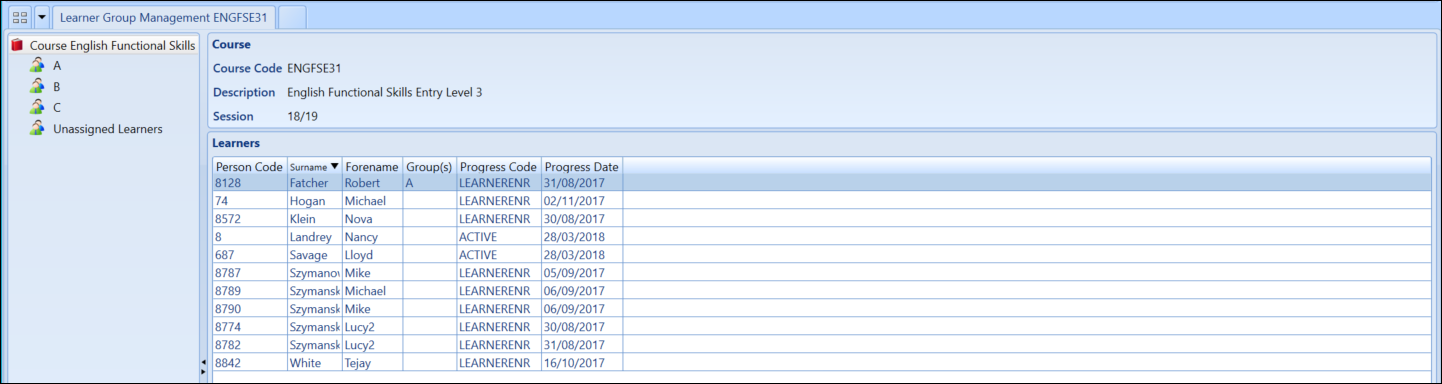1442x384 pixels.
Task: Select the empty tab beside Learner Group Management
Action: [292, 17]
